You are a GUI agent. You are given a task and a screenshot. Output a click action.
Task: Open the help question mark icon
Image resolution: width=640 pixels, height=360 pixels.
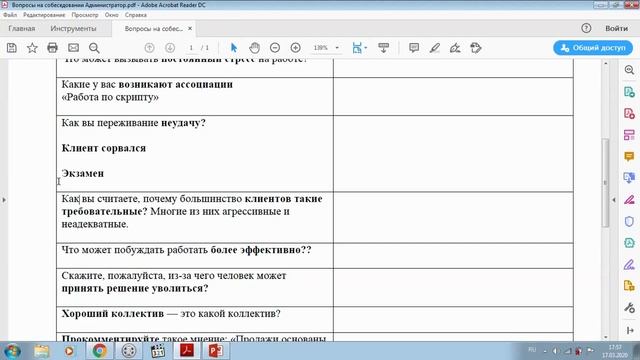click(x=586, y=28)
